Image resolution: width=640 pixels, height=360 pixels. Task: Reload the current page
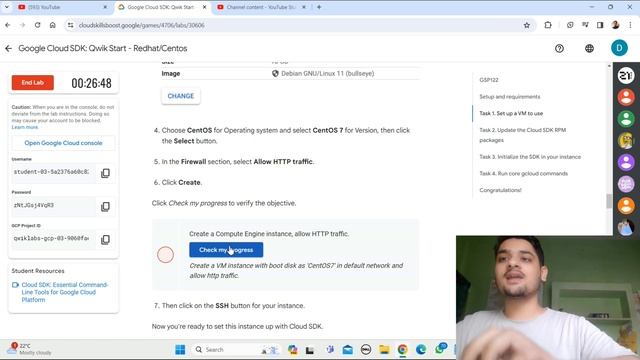point(38,25)
